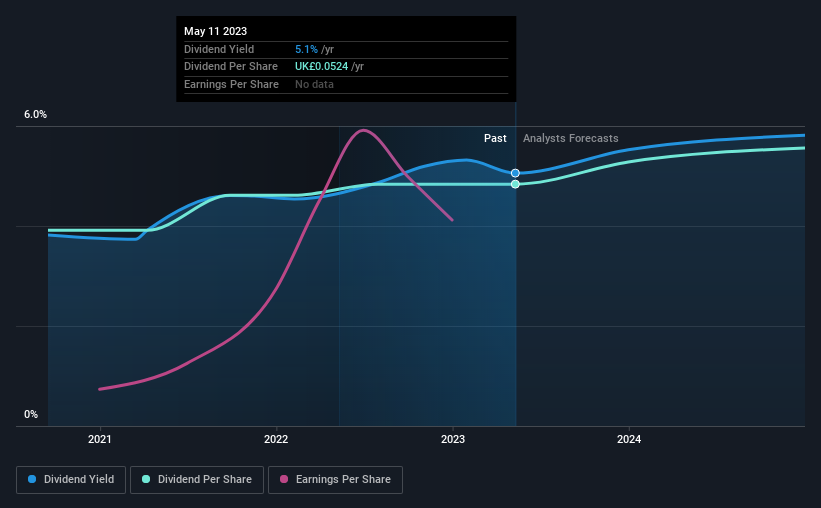Click the UK£0.0524 dividend per share value
821x508 pixels.
[321, 67]
